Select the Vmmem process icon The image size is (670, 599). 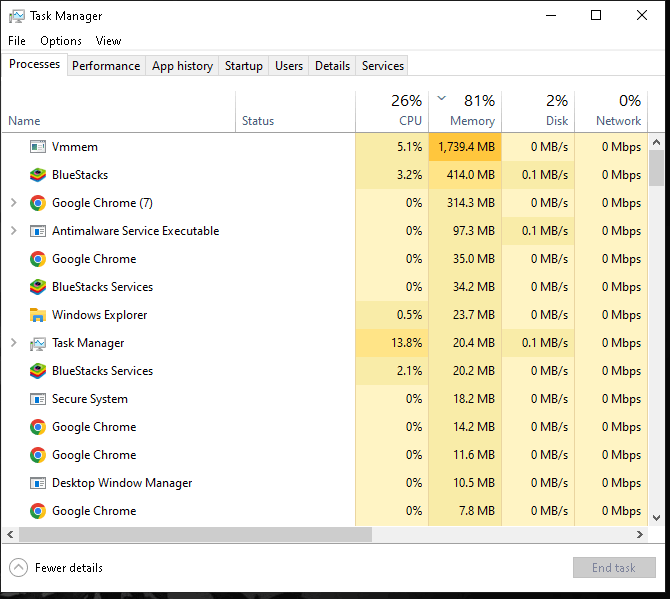point(38,147)
